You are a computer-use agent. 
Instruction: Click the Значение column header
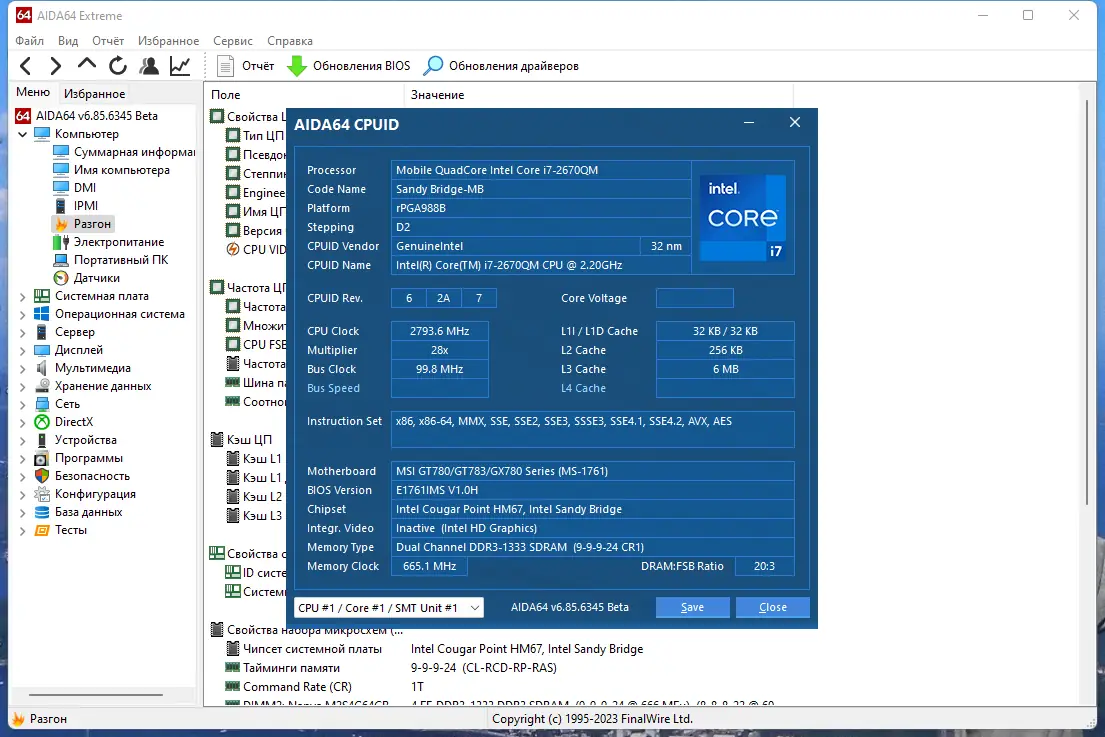599,94
